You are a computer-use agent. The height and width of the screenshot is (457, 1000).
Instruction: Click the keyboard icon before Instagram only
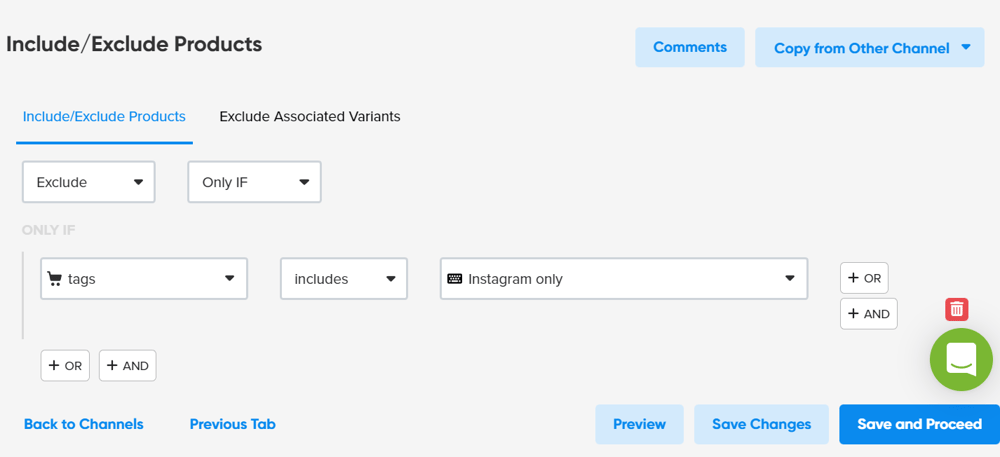[x=455, y=279]
